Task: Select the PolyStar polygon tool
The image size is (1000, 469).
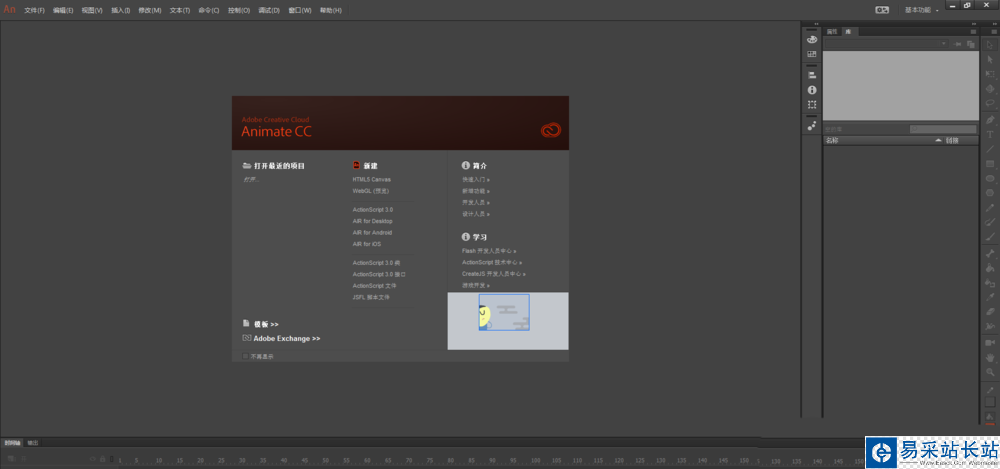Action: 990,193
